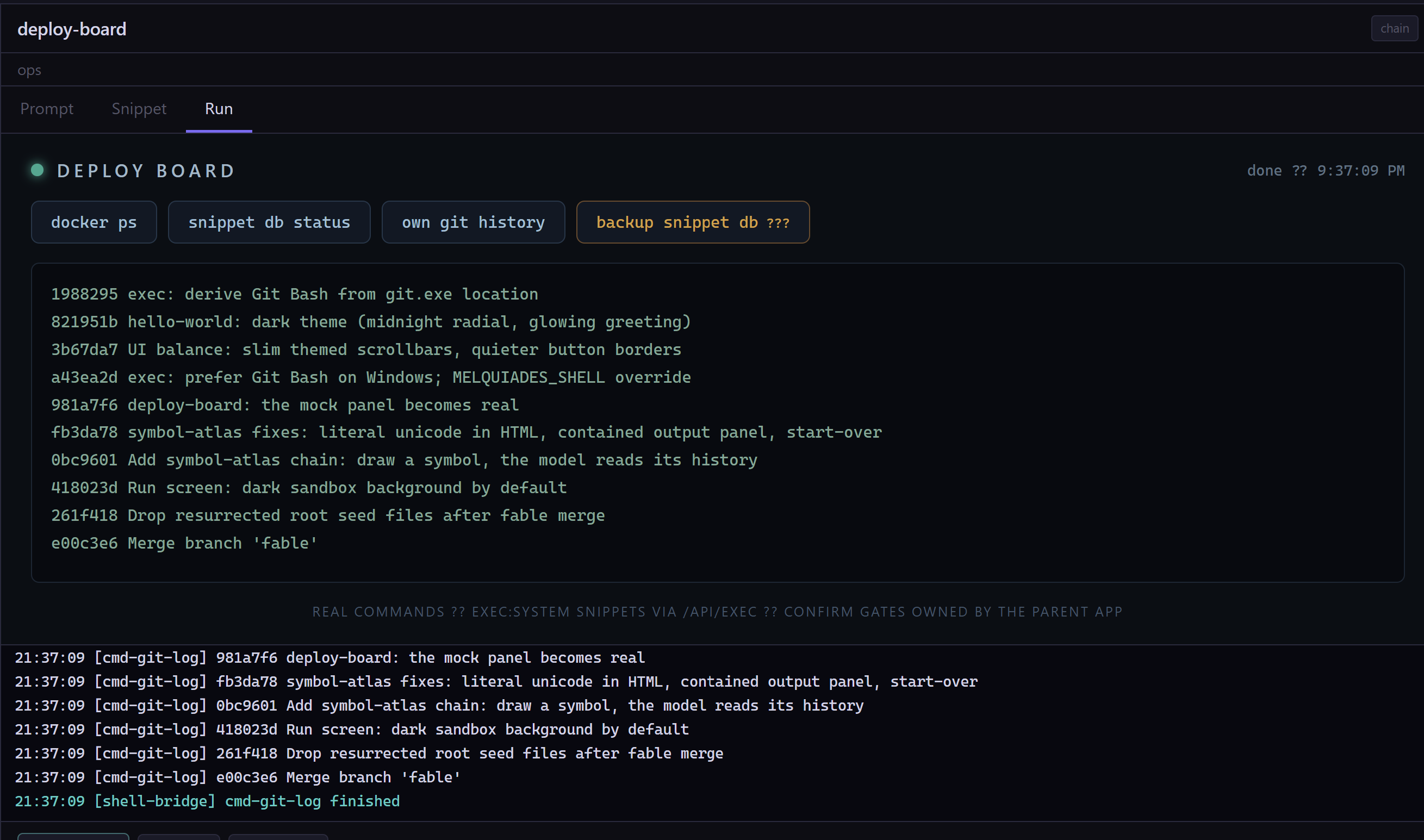Screen dimensions: 1424x840
Task: Click the DEPLOY BOARD heading
Action: pos(146,171)
